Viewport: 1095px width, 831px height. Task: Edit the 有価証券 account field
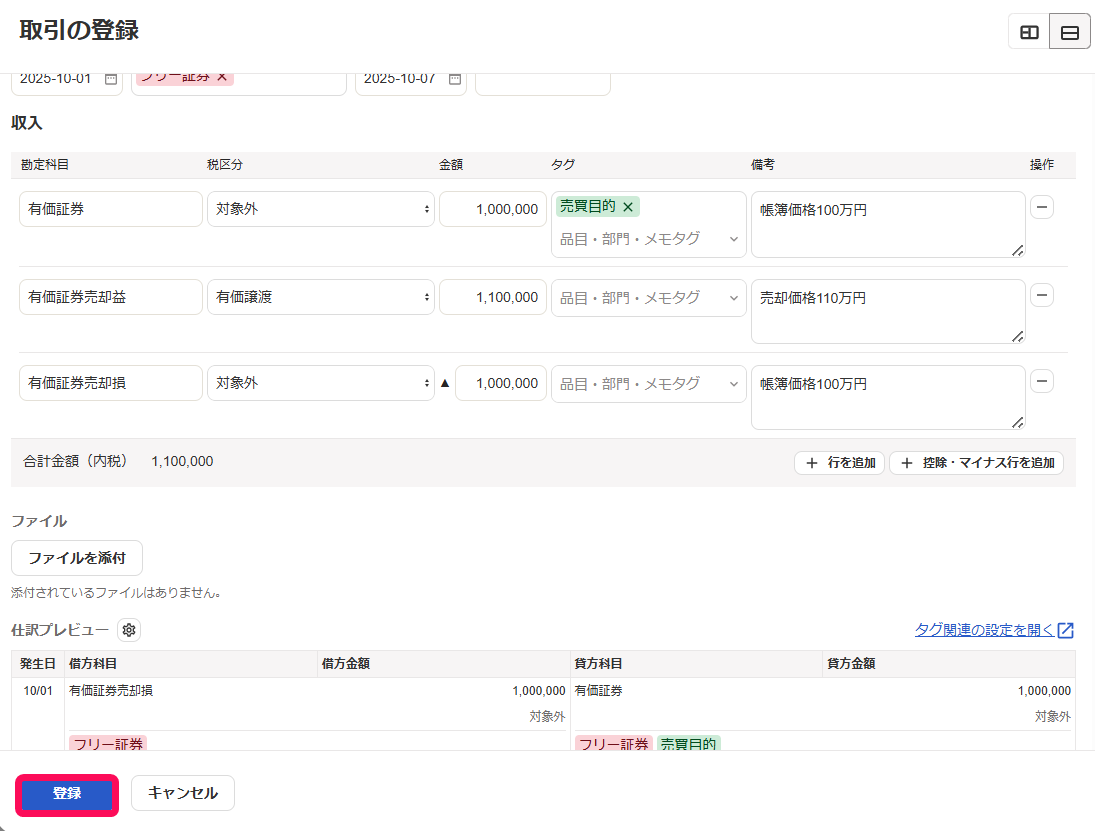point(110,209)
